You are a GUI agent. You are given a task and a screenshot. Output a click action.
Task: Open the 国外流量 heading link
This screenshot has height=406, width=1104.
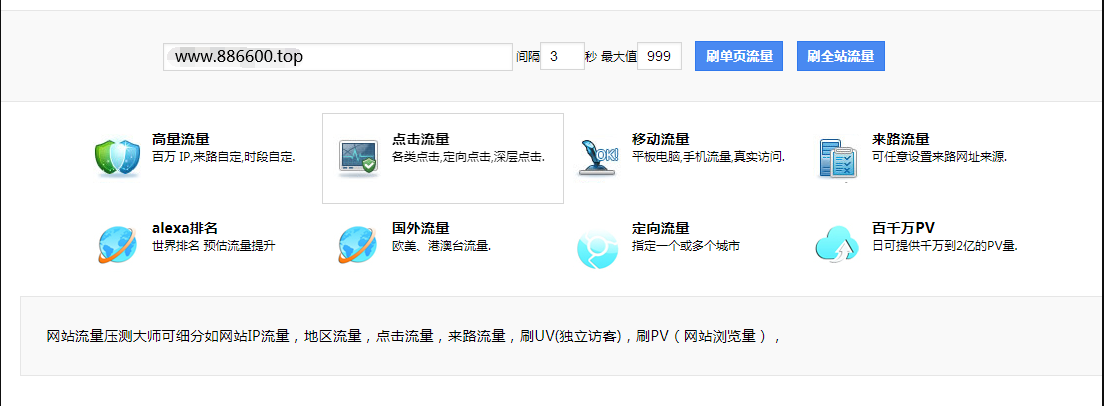coord(420,228)
